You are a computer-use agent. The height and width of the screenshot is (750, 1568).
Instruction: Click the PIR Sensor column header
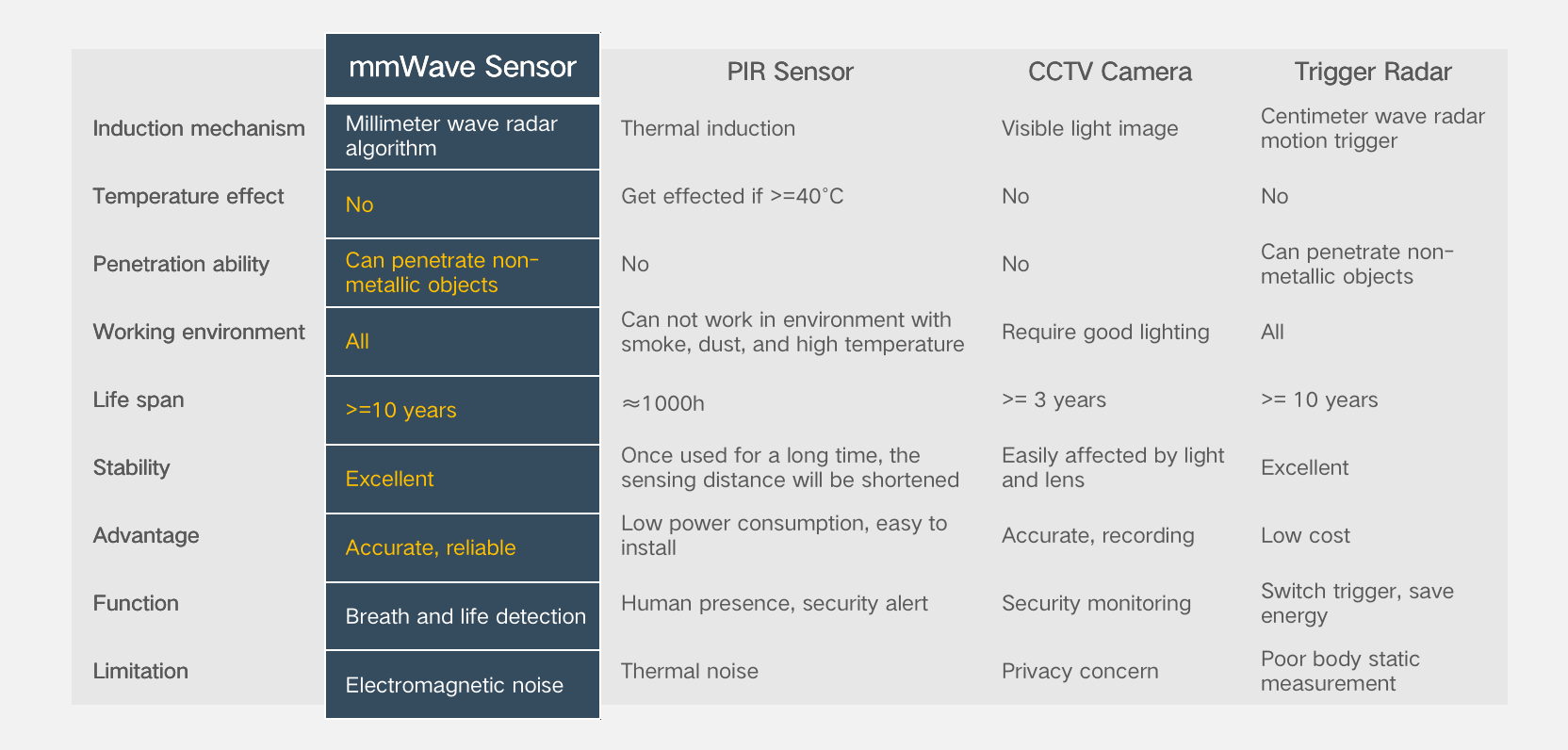tap(790, 72)
